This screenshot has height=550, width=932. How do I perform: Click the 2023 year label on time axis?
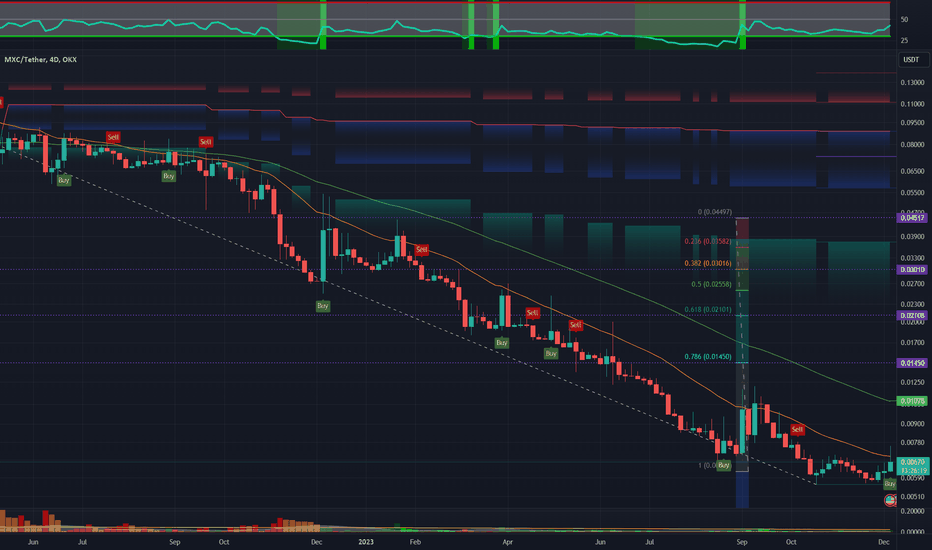(x=366, y=542)
